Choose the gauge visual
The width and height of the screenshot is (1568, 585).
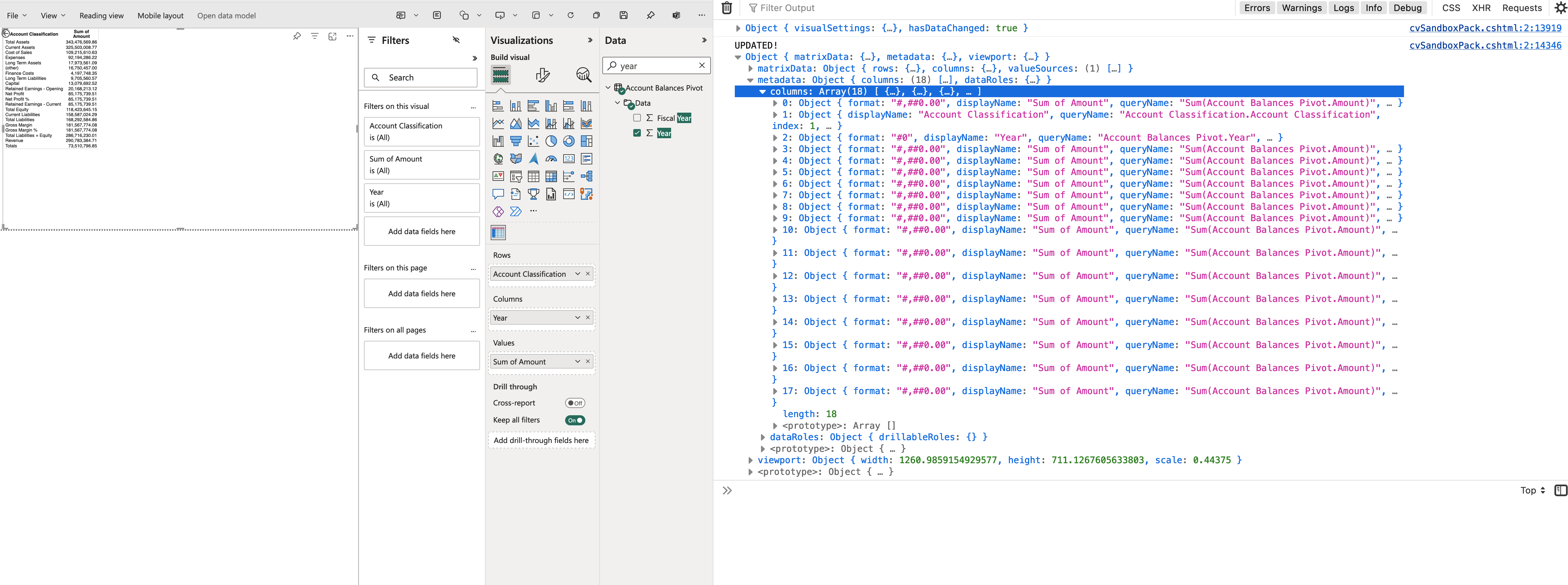pyautogui.click(x=552, y=159)
